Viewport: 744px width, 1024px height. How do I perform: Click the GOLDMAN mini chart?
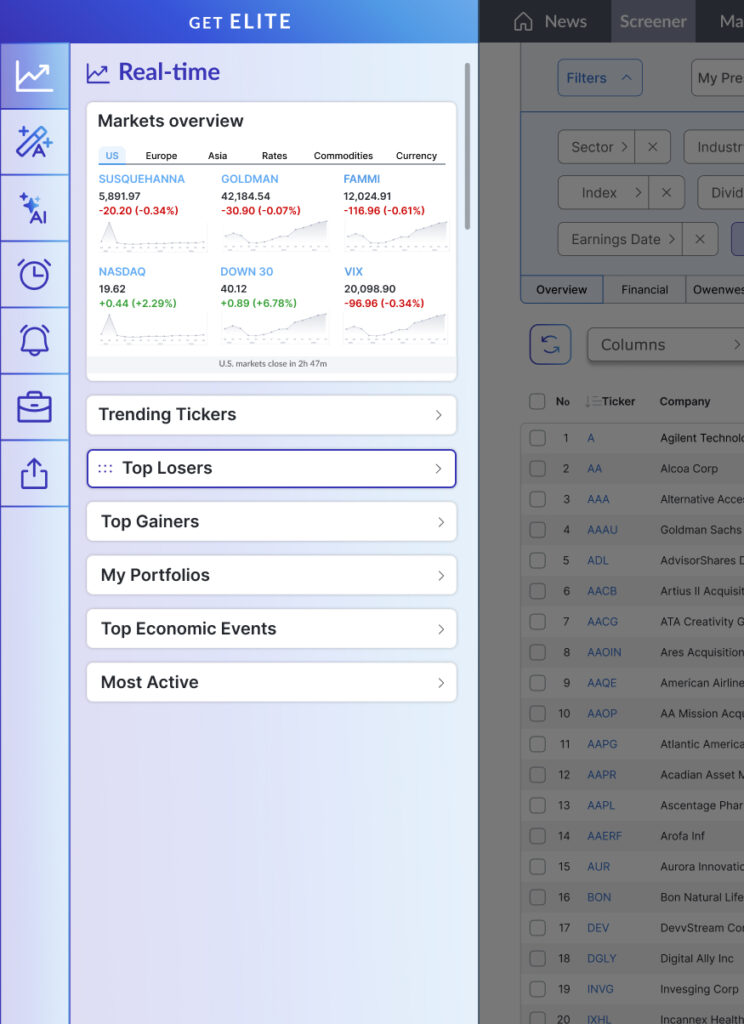[275, 236]
